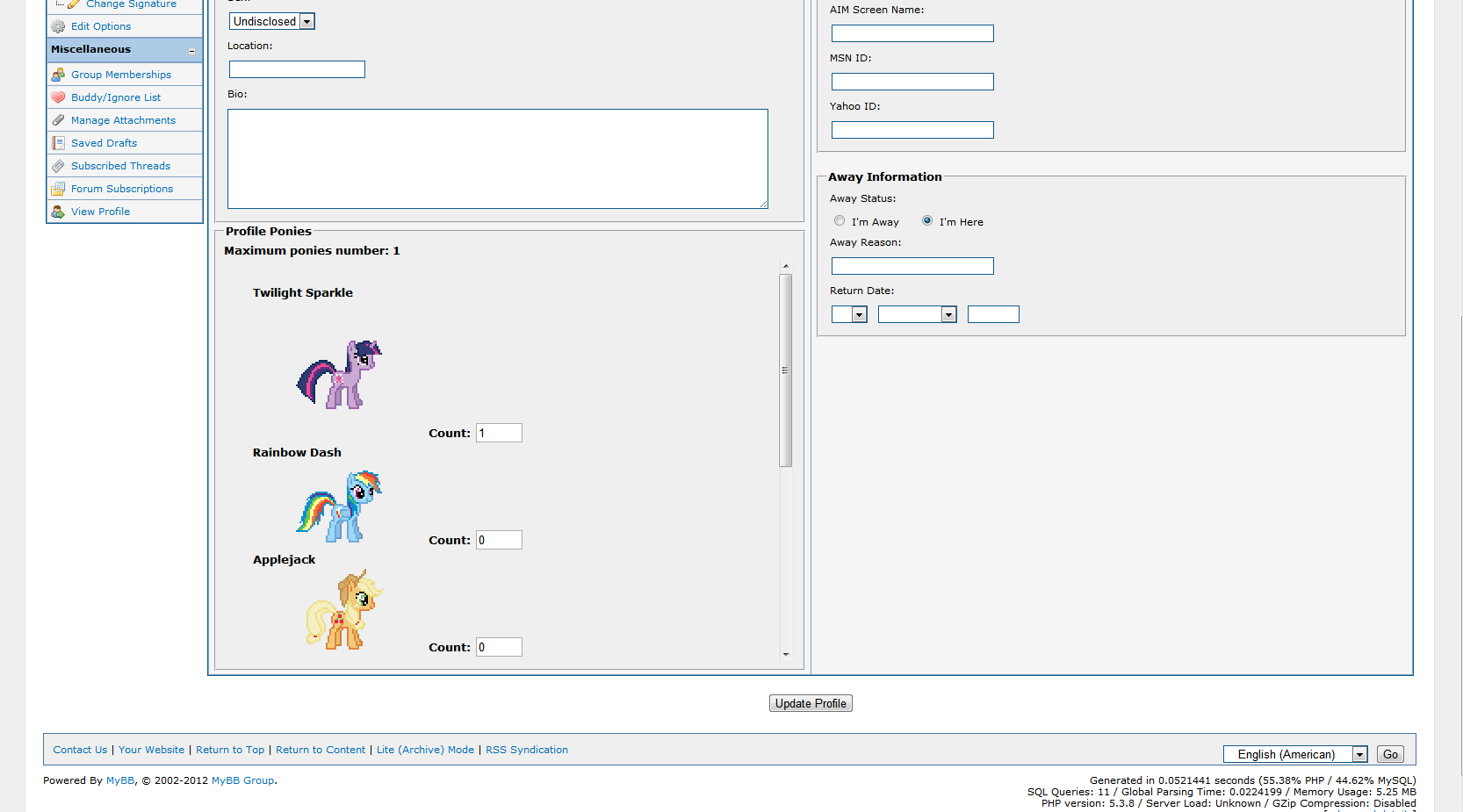Click the Manage Attachments paperclip icon
The height and width of the screenshot is (812, 1463).
58,120
